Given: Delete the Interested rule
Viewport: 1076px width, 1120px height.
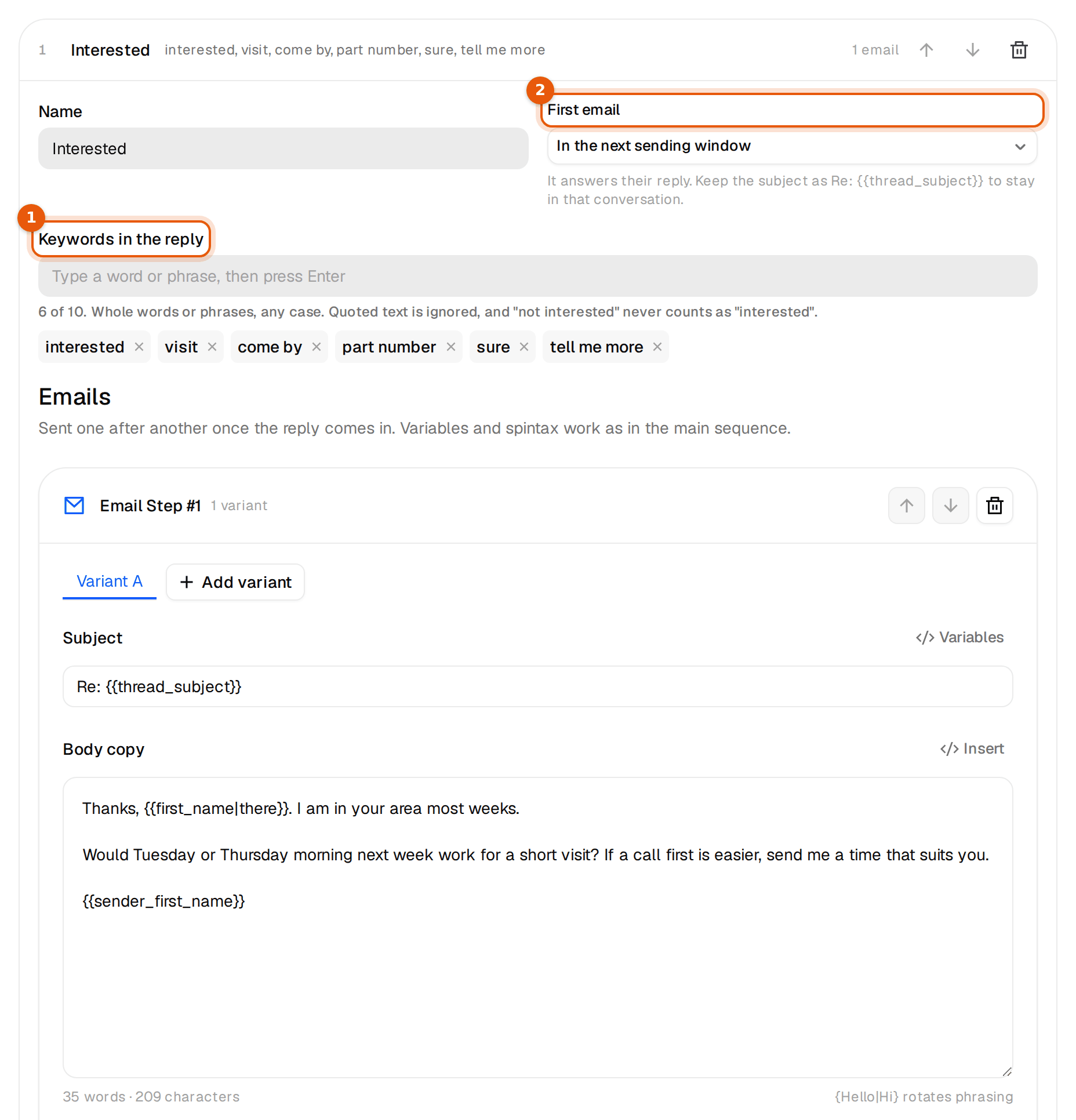Looking at the screenshot, I should click(1019, 50).
